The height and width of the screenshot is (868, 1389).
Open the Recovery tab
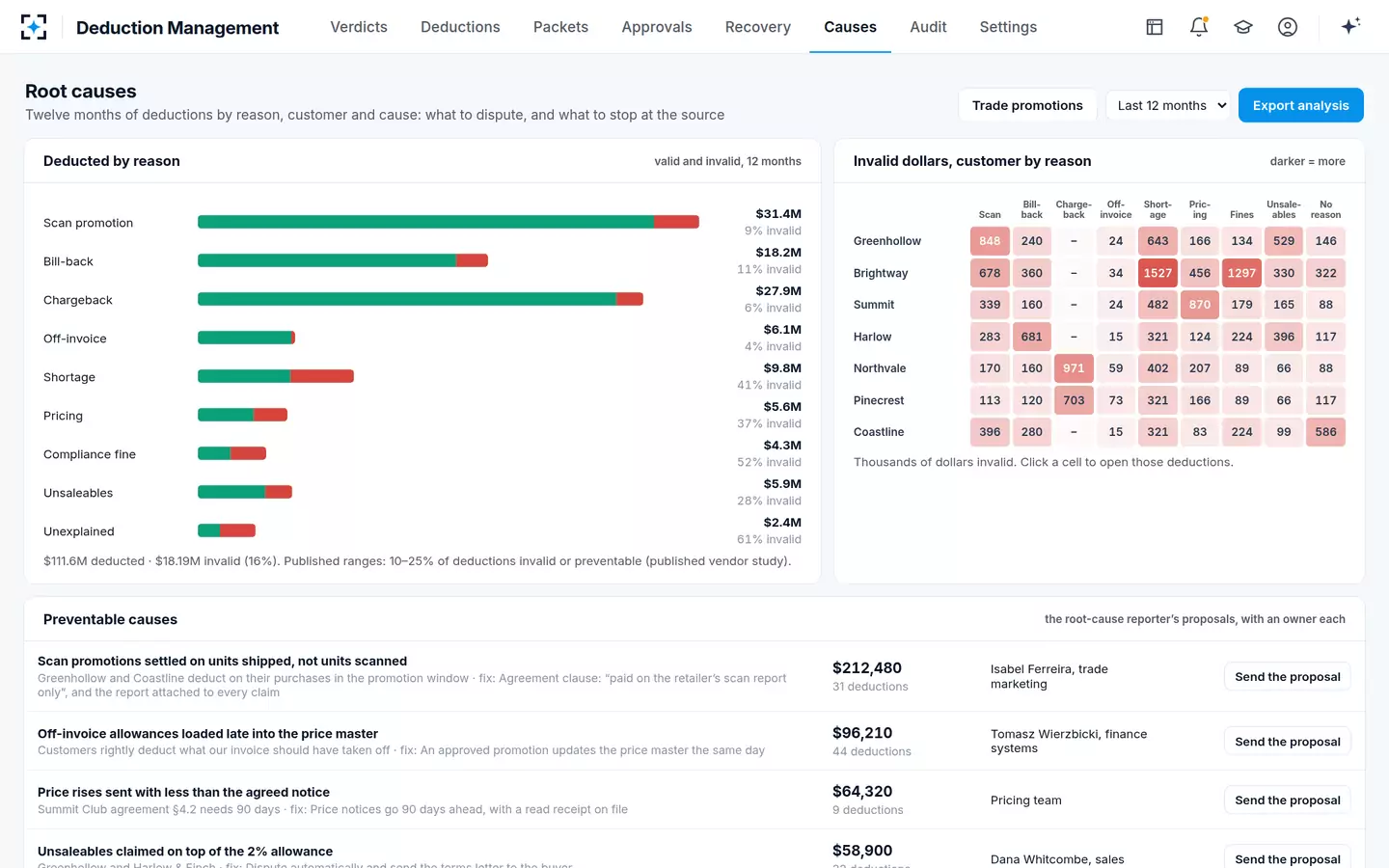[758, 27]
